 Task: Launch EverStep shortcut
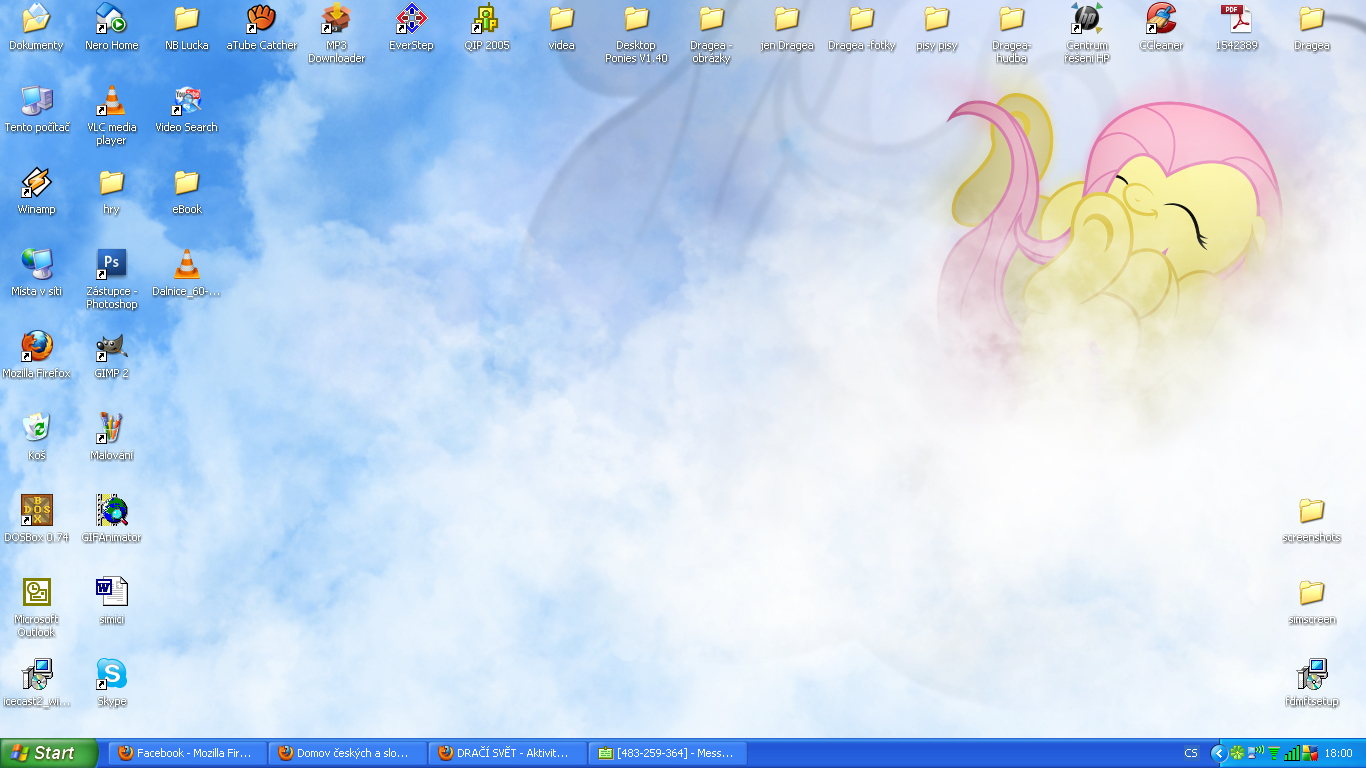pos(411,27)
